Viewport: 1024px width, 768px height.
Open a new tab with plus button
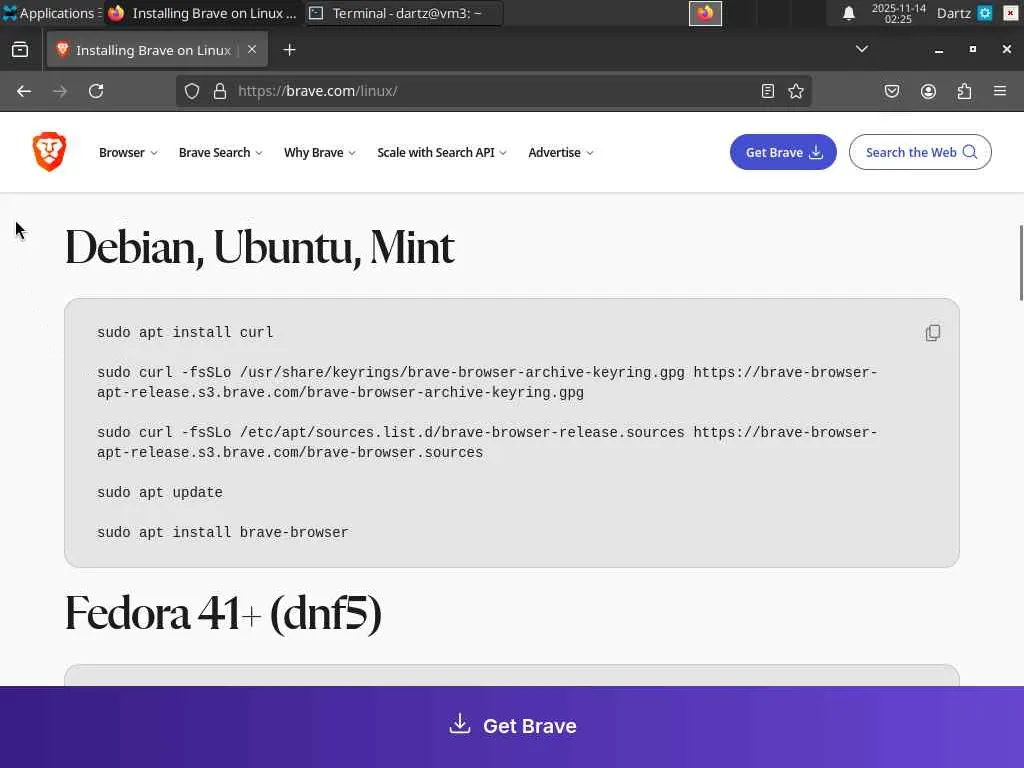coord(289,50)
